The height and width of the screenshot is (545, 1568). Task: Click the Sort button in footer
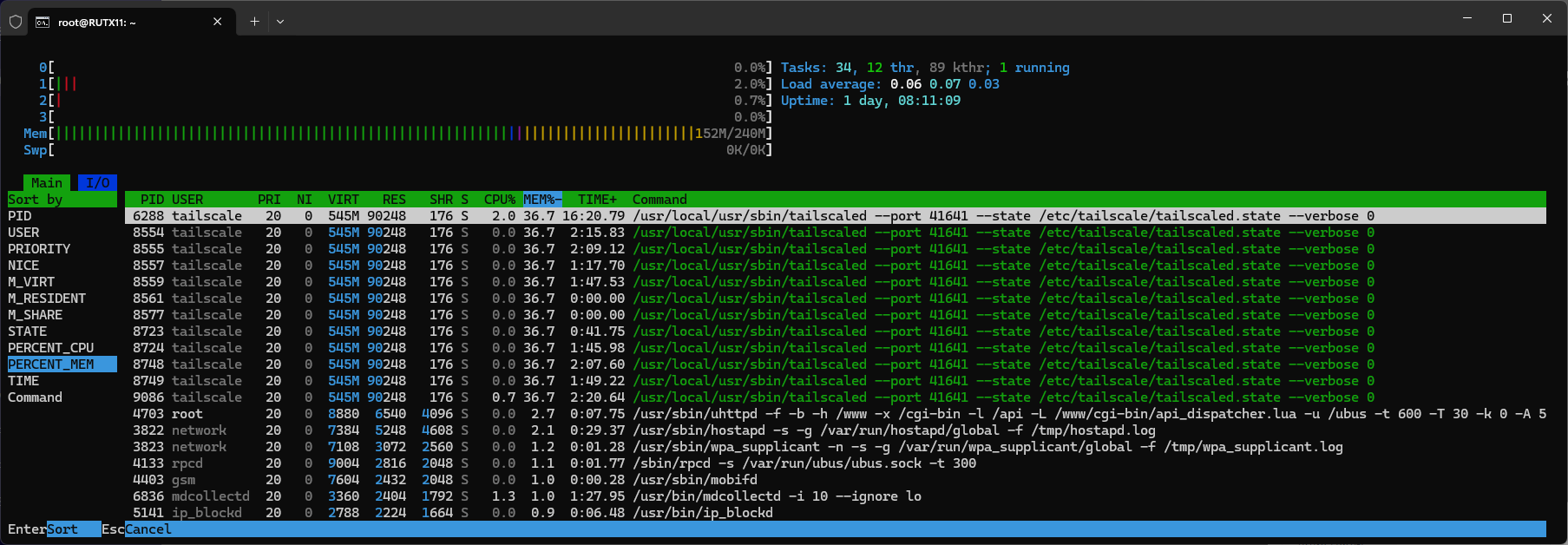(x=62, y=529)
